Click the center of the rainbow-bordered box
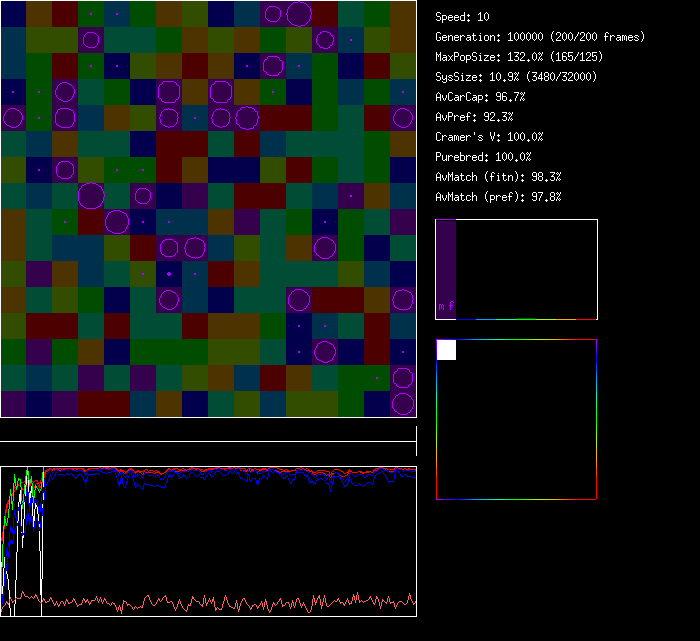Screen dimensions: 700x641 (516, 419)
